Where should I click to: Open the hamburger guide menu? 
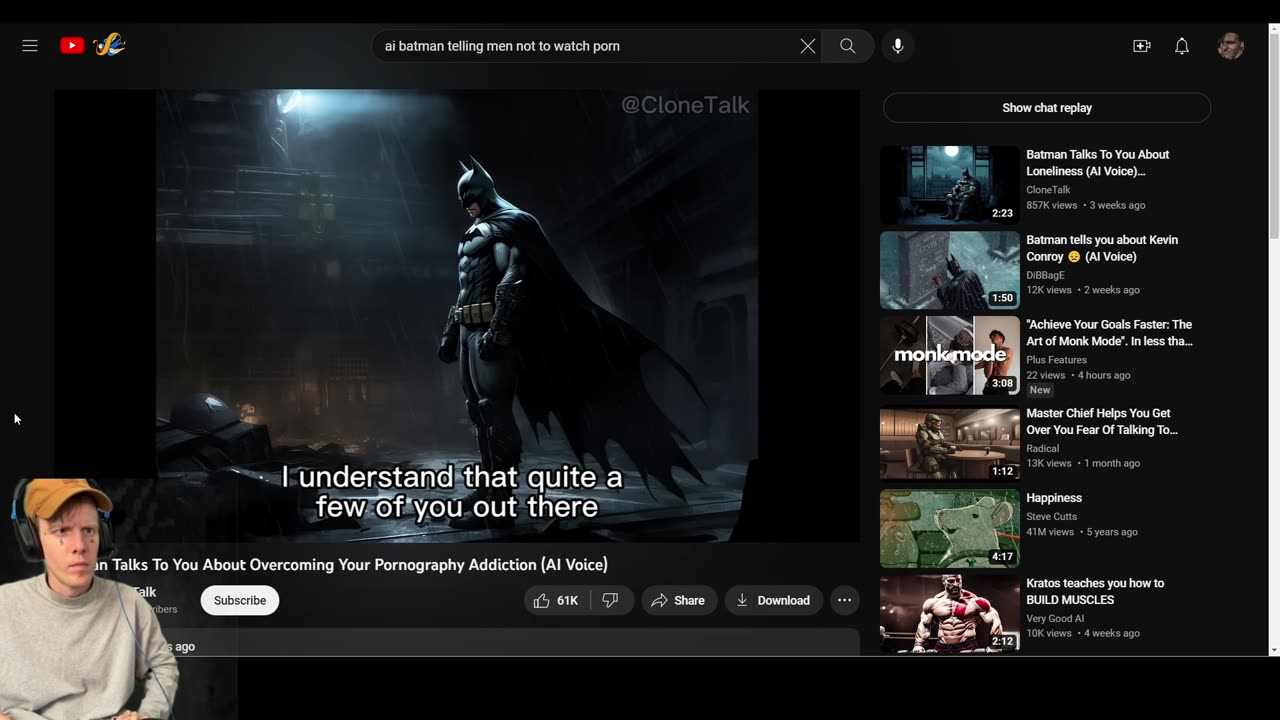click(30, 46)
